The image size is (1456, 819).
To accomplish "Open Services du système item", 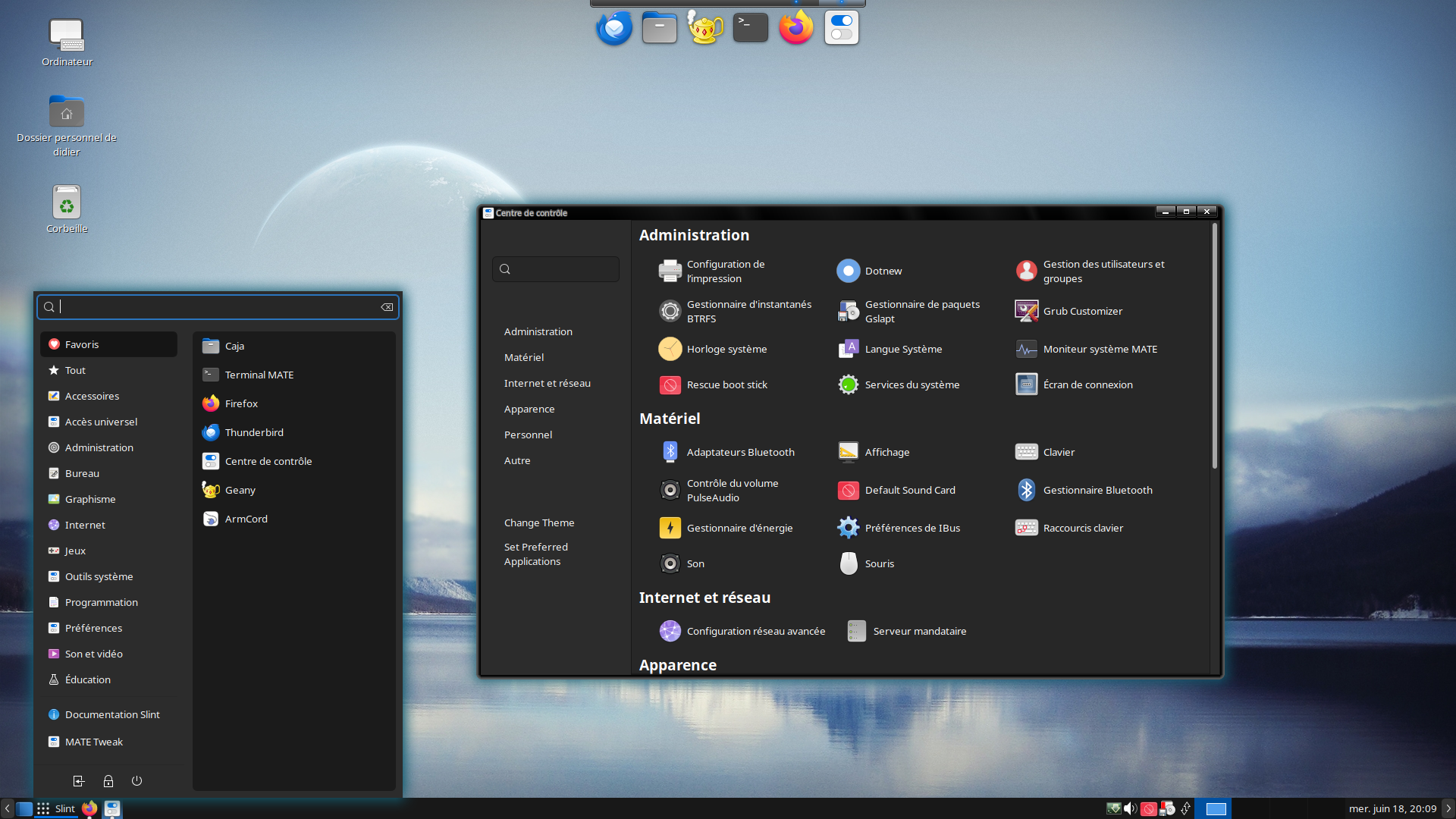I will pyautogui.click(x=911, y=384).
